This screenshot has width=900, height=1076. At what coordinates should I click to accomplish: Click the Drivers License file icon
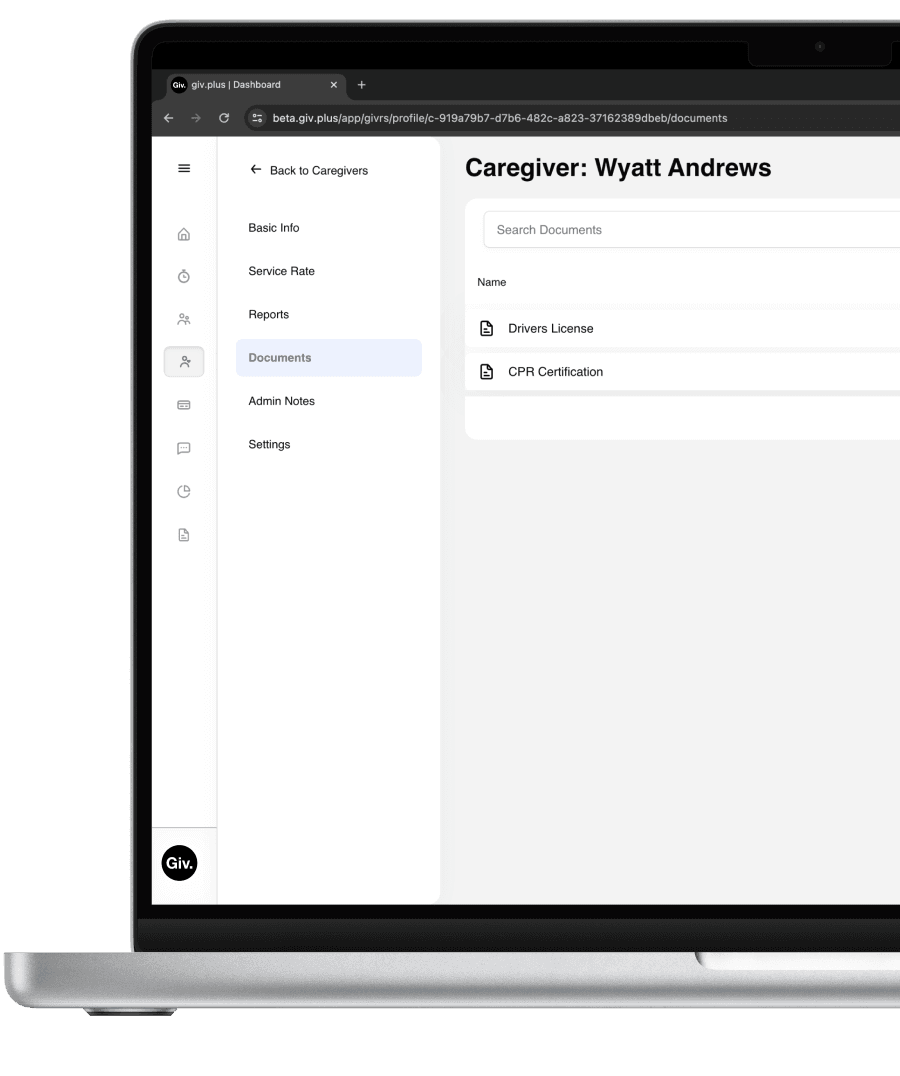point(486,328)
